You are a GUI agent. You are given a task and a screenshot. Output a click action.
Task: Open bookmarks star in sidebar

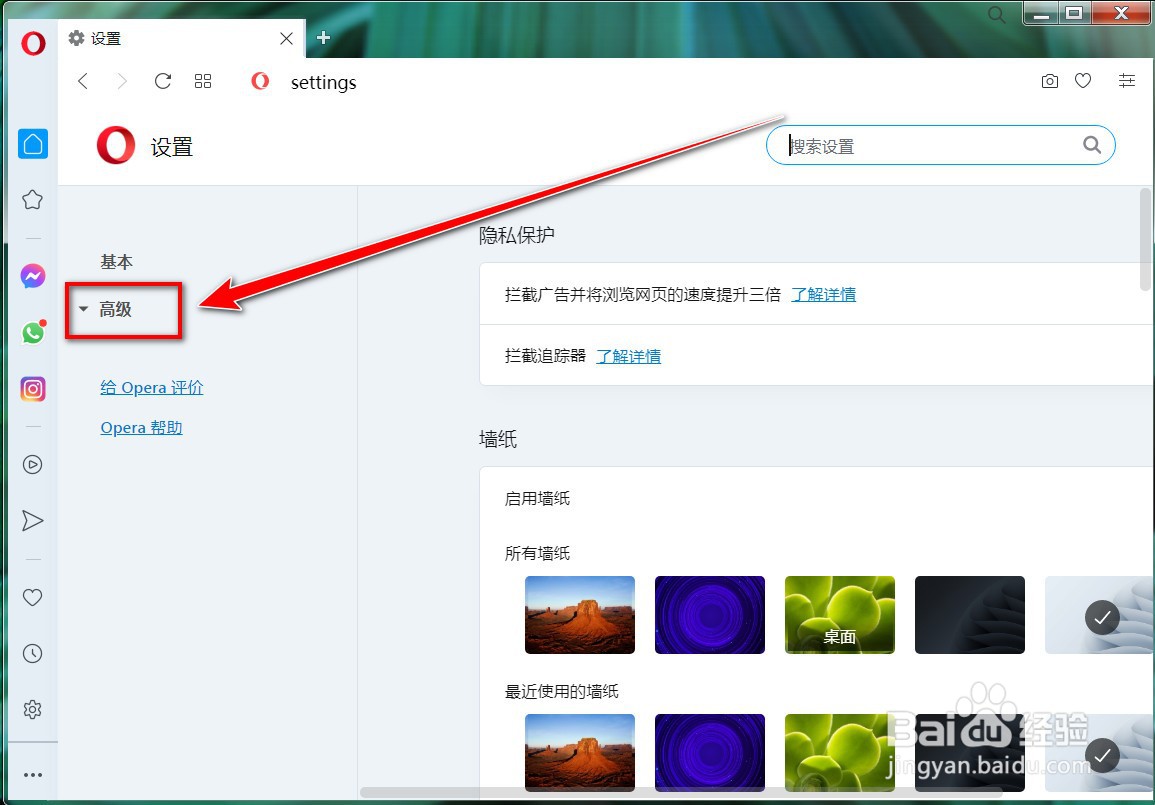(x=32, y=200)
